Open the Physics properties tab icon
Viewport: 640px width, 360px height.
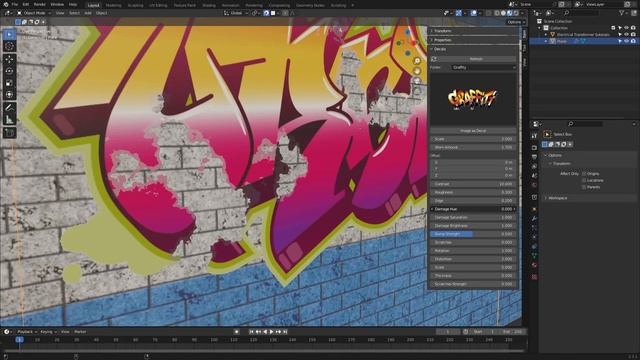pyautogui.click(x=534, y=237)
